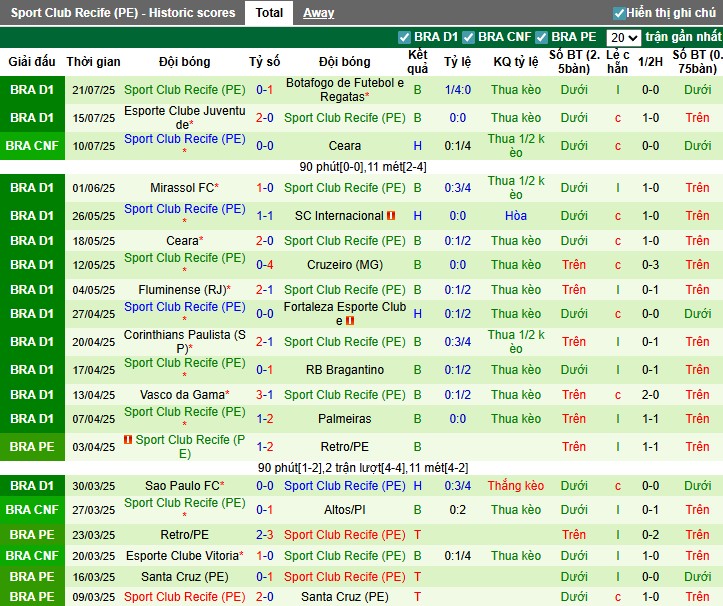Click Santa Cruz (PE) in 16/03/25 row
723x606 pixels.
coord(184,576)
